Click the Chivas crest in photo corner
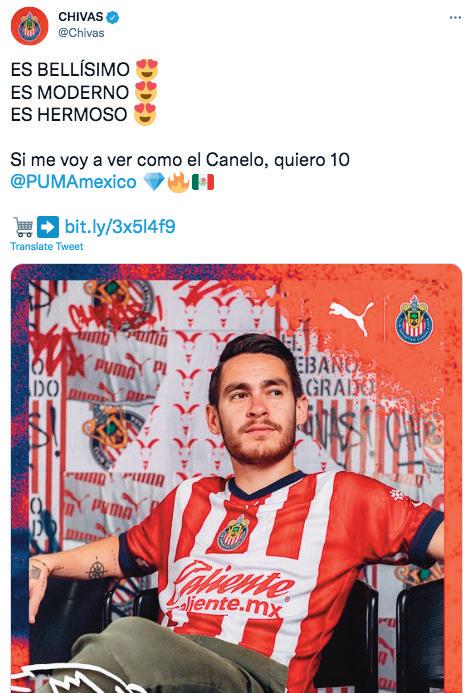The width and height of the screenshot is (468, 693). (414, 320)
